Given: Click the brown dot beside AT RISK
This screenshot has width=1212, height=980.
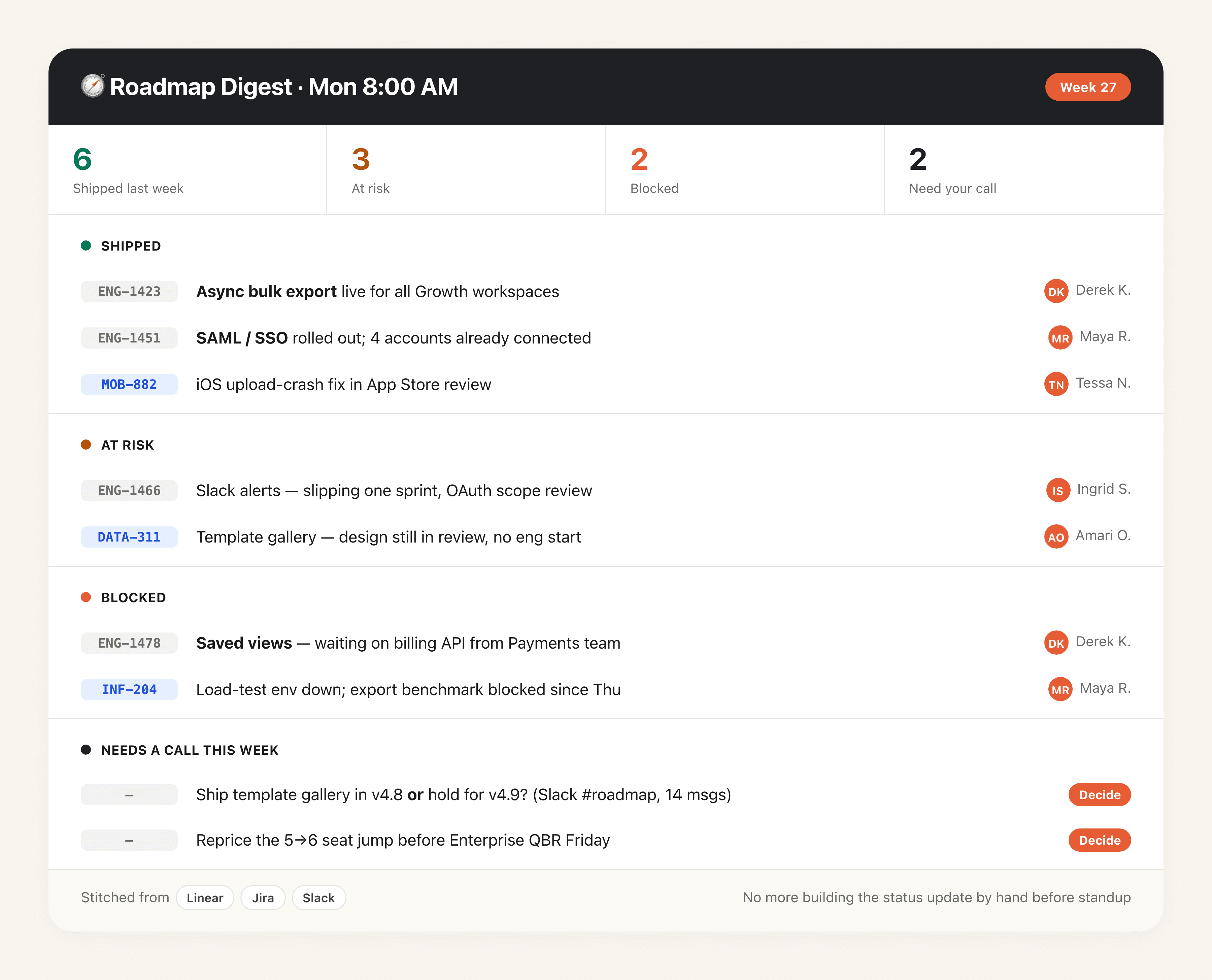Looking at the screenshot, I should tap(86, 445).
